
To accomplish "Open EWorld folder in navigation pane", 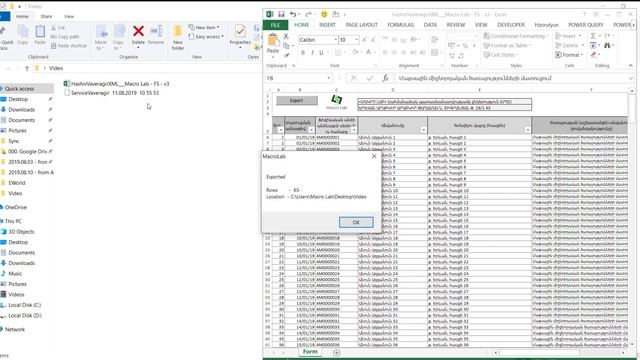I will [x=17, y=183].
